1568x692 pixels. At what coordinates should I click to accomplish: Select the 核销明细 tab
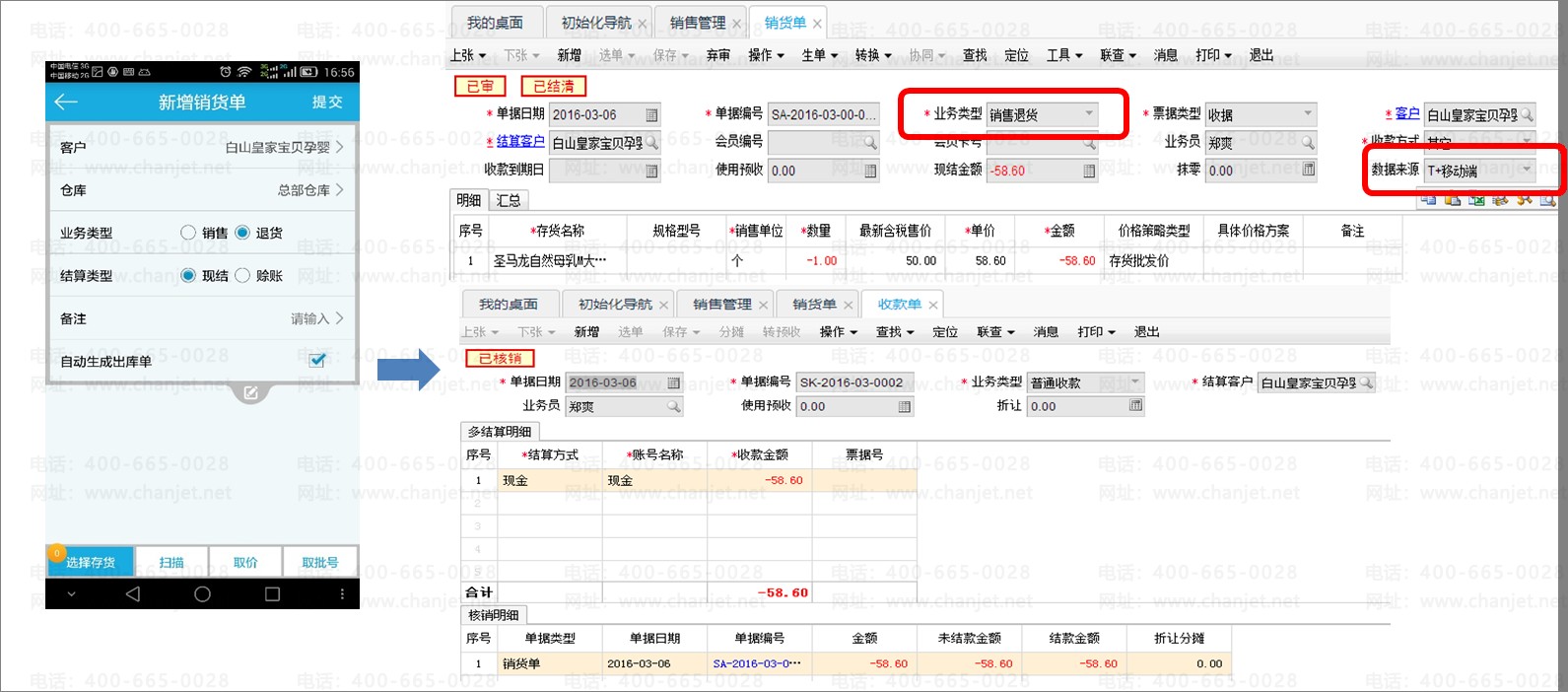[493, 615]
